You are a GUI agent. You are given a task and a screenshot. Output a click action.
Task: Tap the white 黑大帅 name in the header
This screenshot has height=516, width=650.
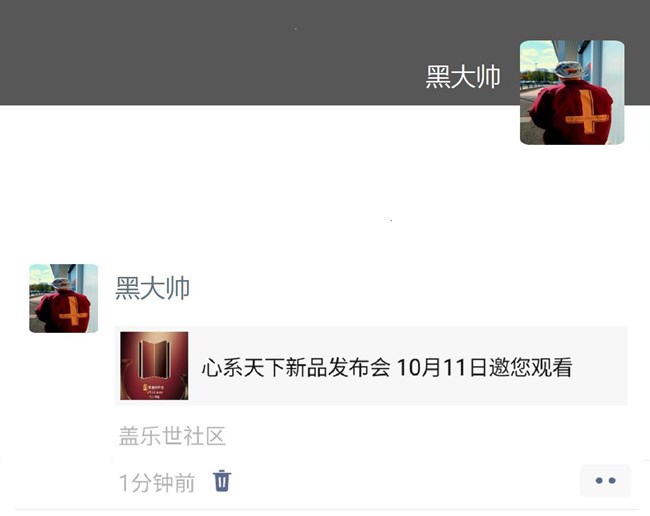click(x=463, y=77)
